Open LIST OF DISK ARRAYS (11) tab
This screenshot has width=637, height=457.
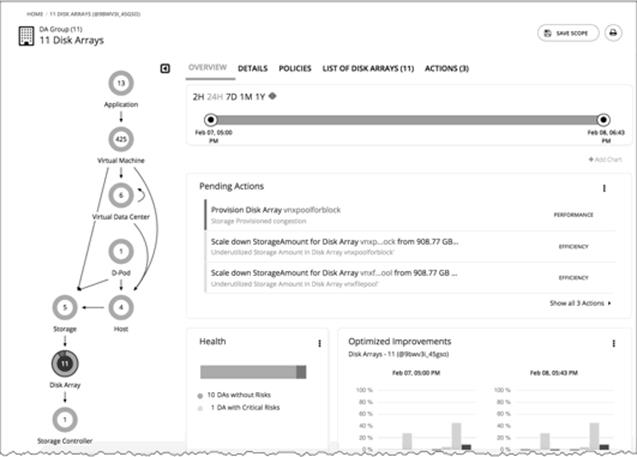point(368,68)
